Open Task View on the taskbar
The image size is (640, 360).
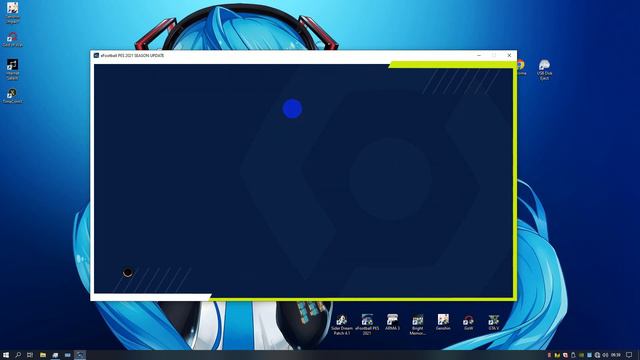30,355
